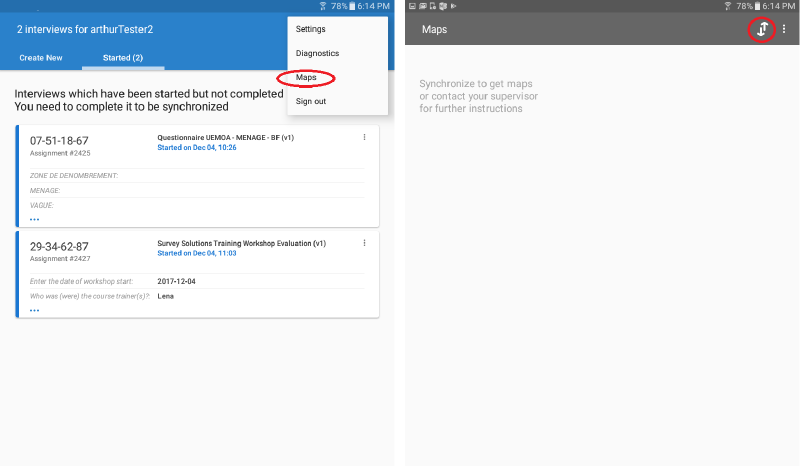Screen dimensions: 800x466
Task: Select the Started (2) tab
Action: coord(123,58)
